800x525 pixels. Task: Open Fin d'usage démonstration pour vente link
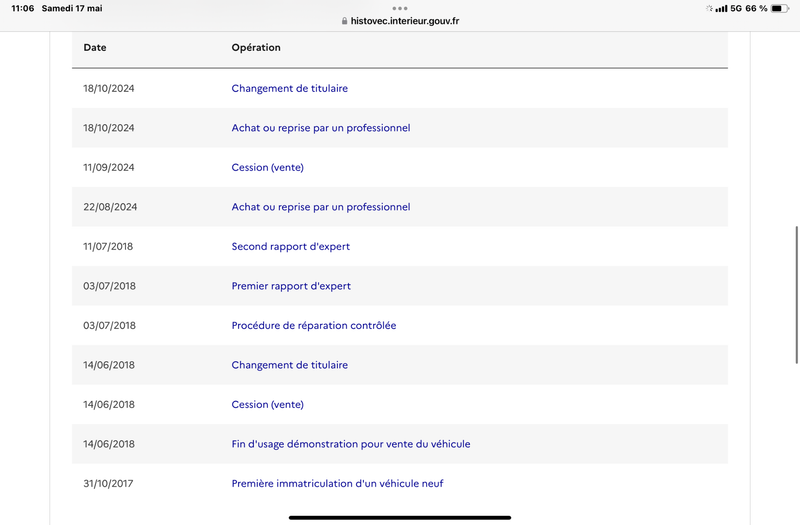click(351, 444)
